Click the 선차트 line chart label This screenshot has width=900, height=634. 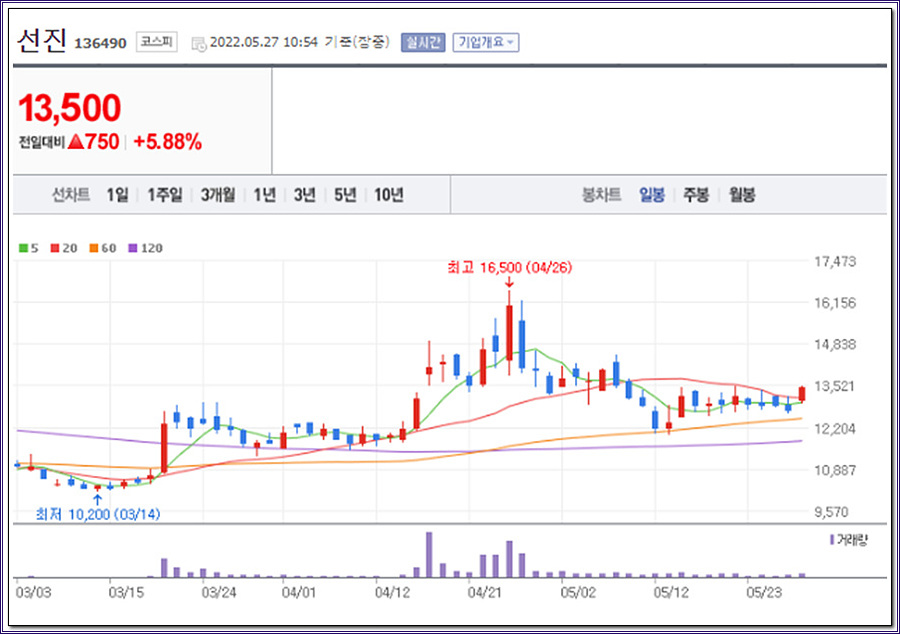(71, 195)
